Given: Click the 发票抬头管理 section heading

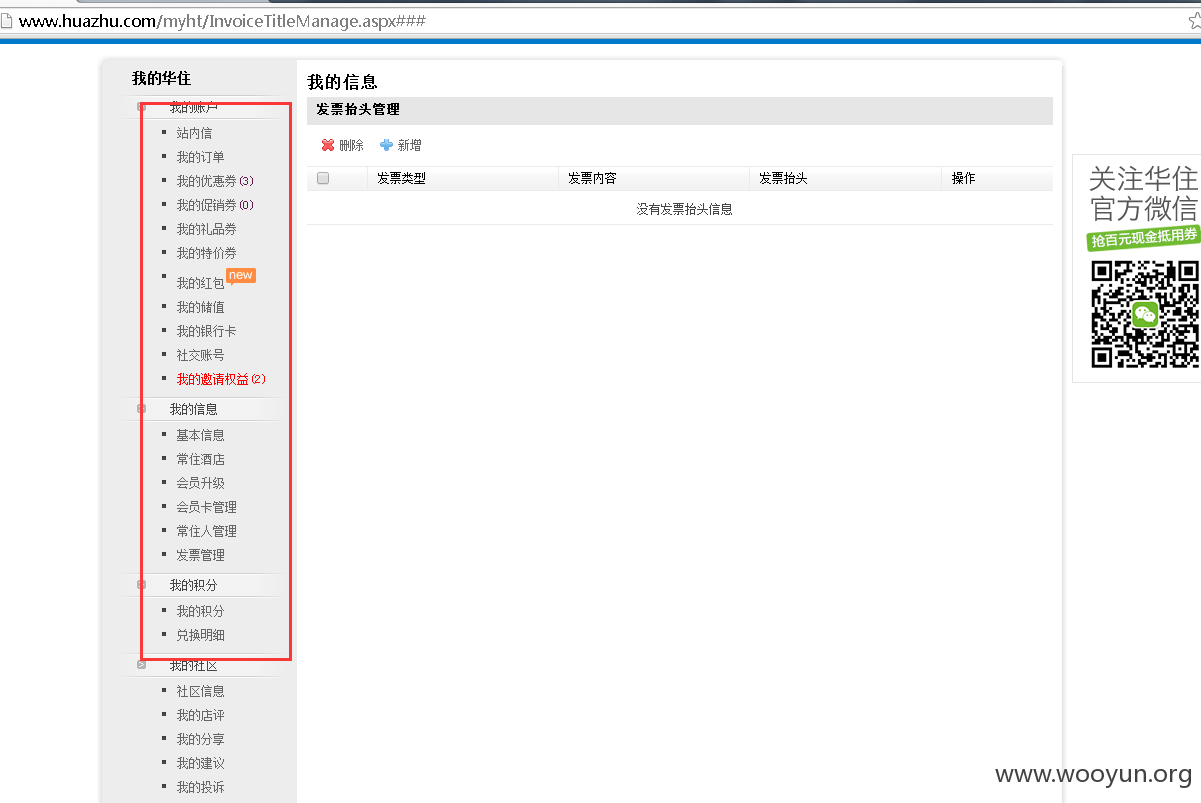Looking at the screenshot, I should 358,109.
